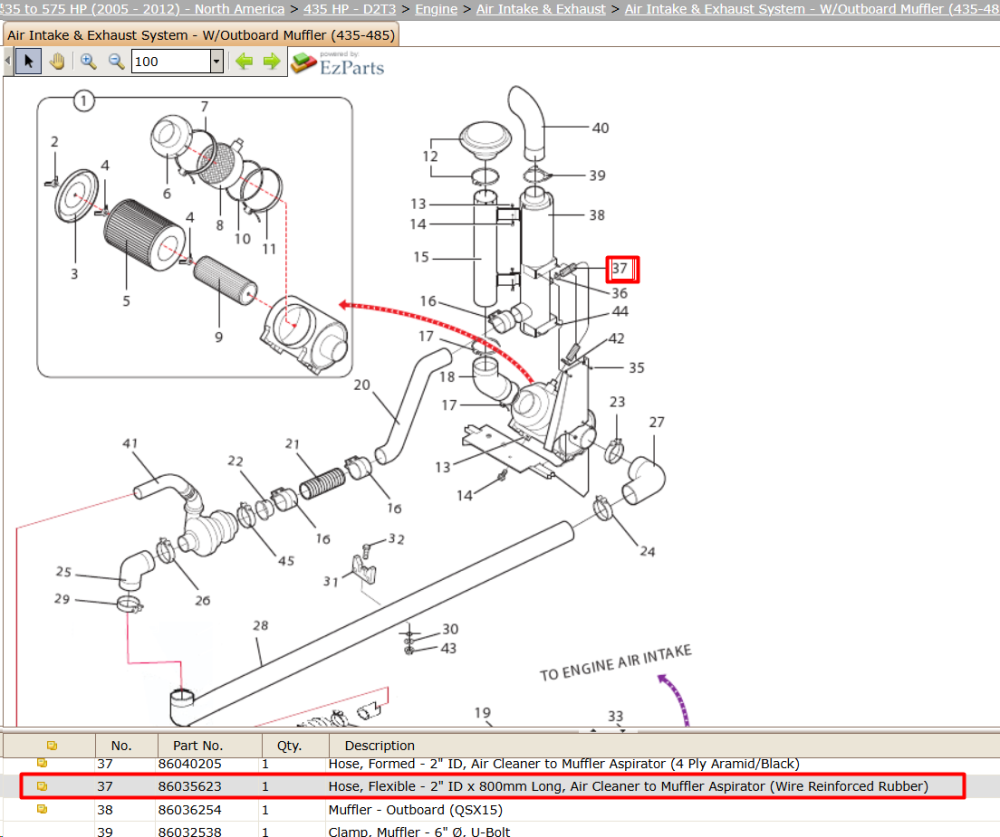Sort by the Qty. column header

pos(289,745)
